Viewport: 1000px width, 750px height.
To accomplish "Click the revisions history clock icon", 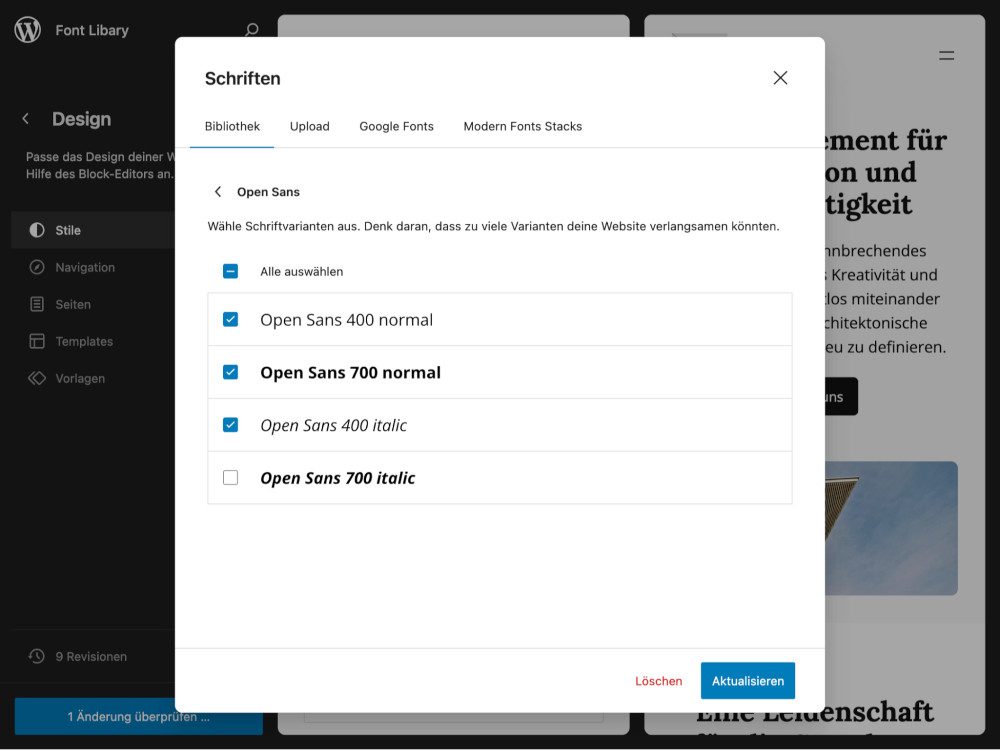I will pyautogui.click(x=37, y=657).
